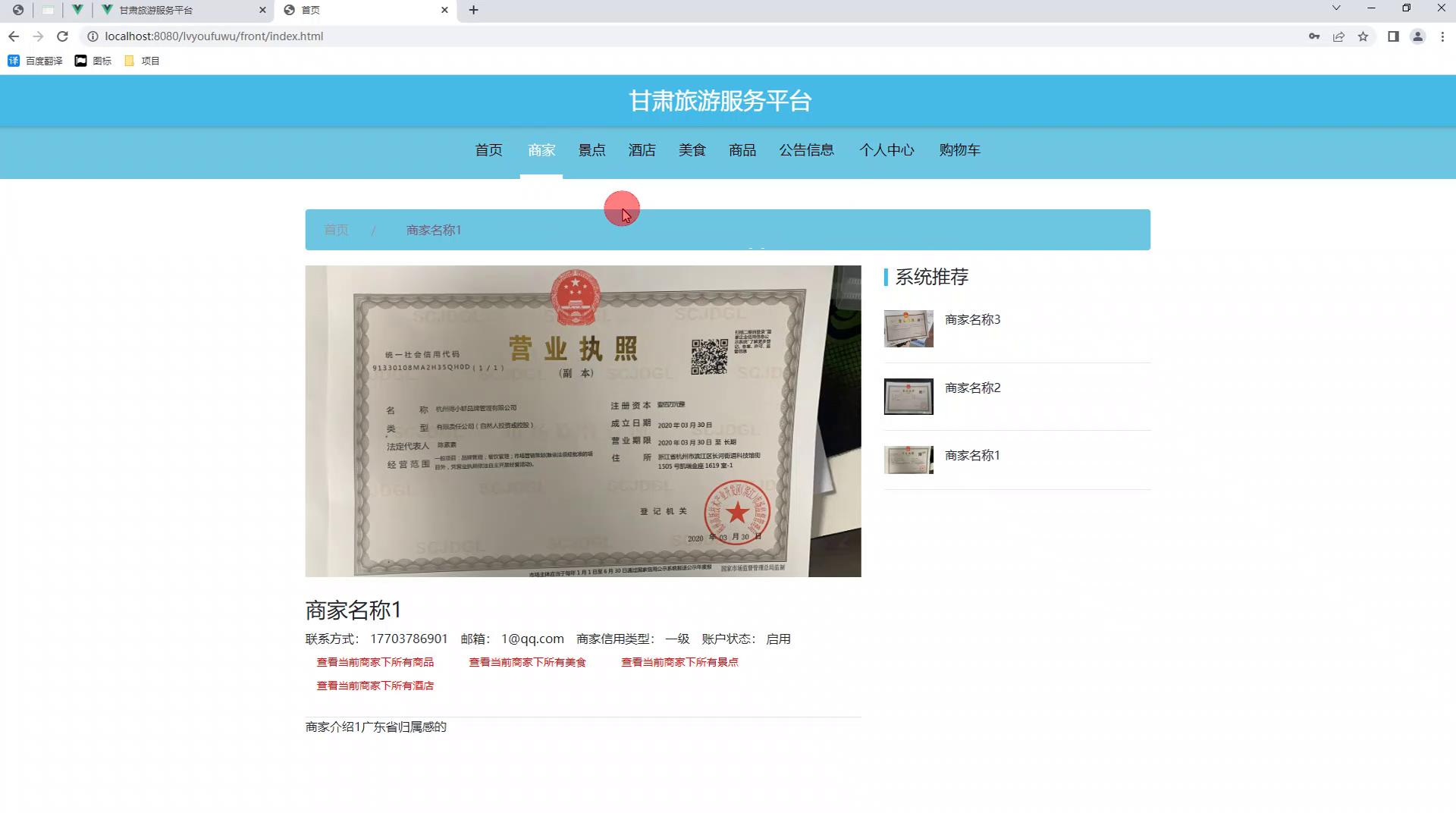
Task: Go to 首页 in the navigation menu
Action: (488, 150)
